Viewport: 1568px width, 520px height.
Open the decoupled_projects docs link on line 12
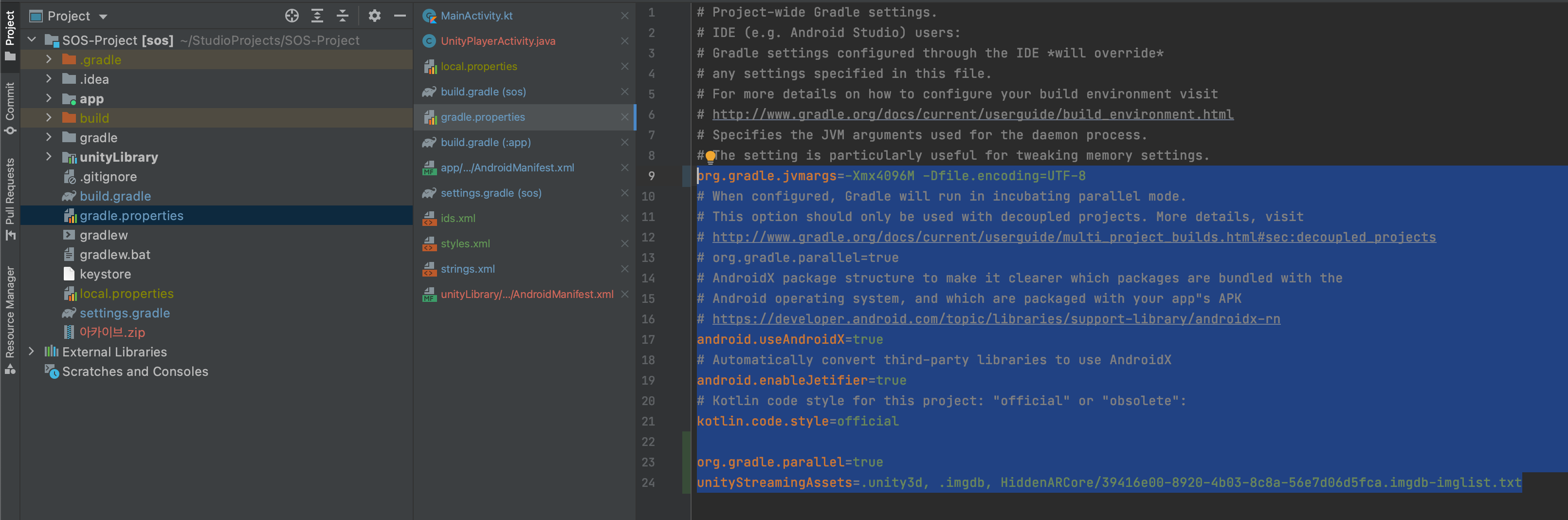click(1074, 238)
